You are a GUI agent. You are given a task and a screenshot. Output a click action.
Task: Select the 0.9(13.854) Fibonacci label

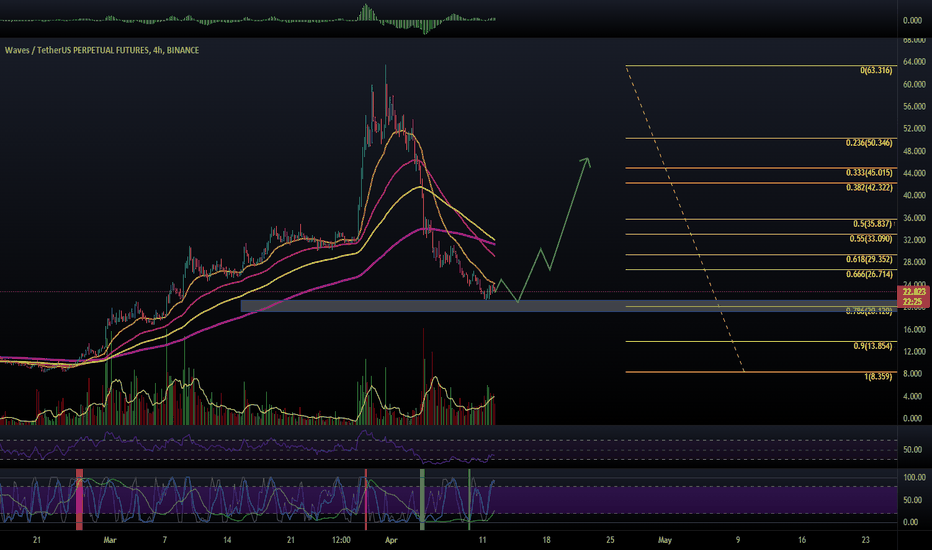[873, 345]
